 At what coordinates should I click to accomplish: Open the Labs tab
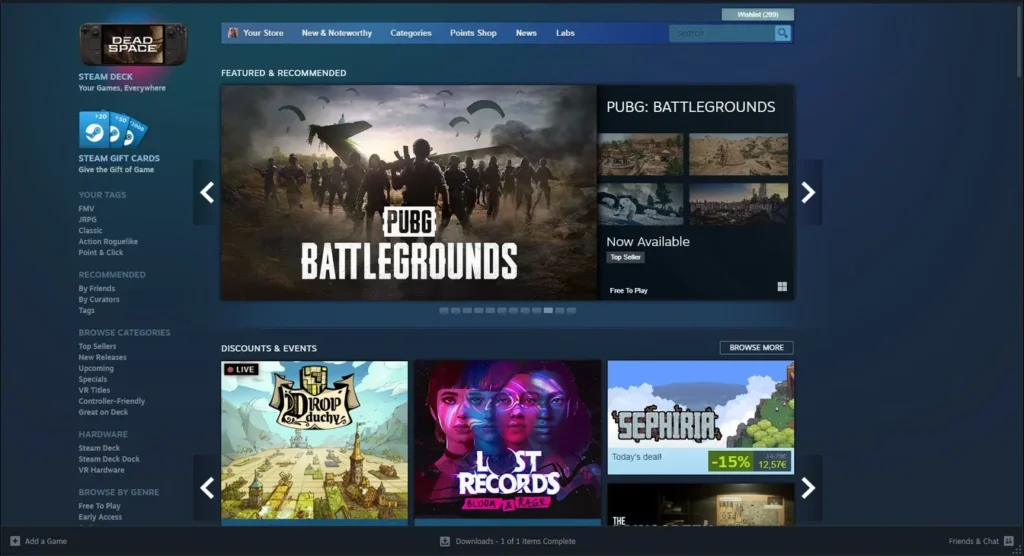coord(565,33)
